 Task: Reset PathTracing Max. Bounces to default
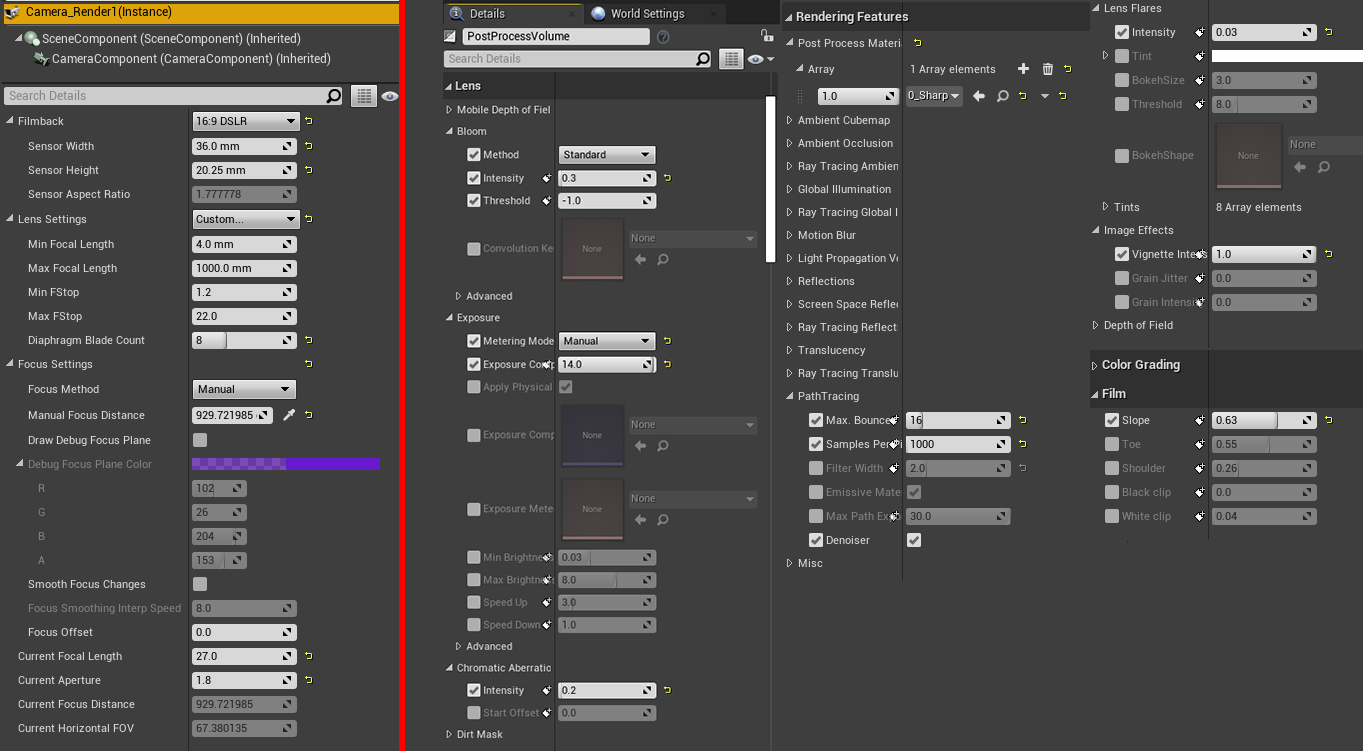pyautogui.click(x=1022, y=420)
